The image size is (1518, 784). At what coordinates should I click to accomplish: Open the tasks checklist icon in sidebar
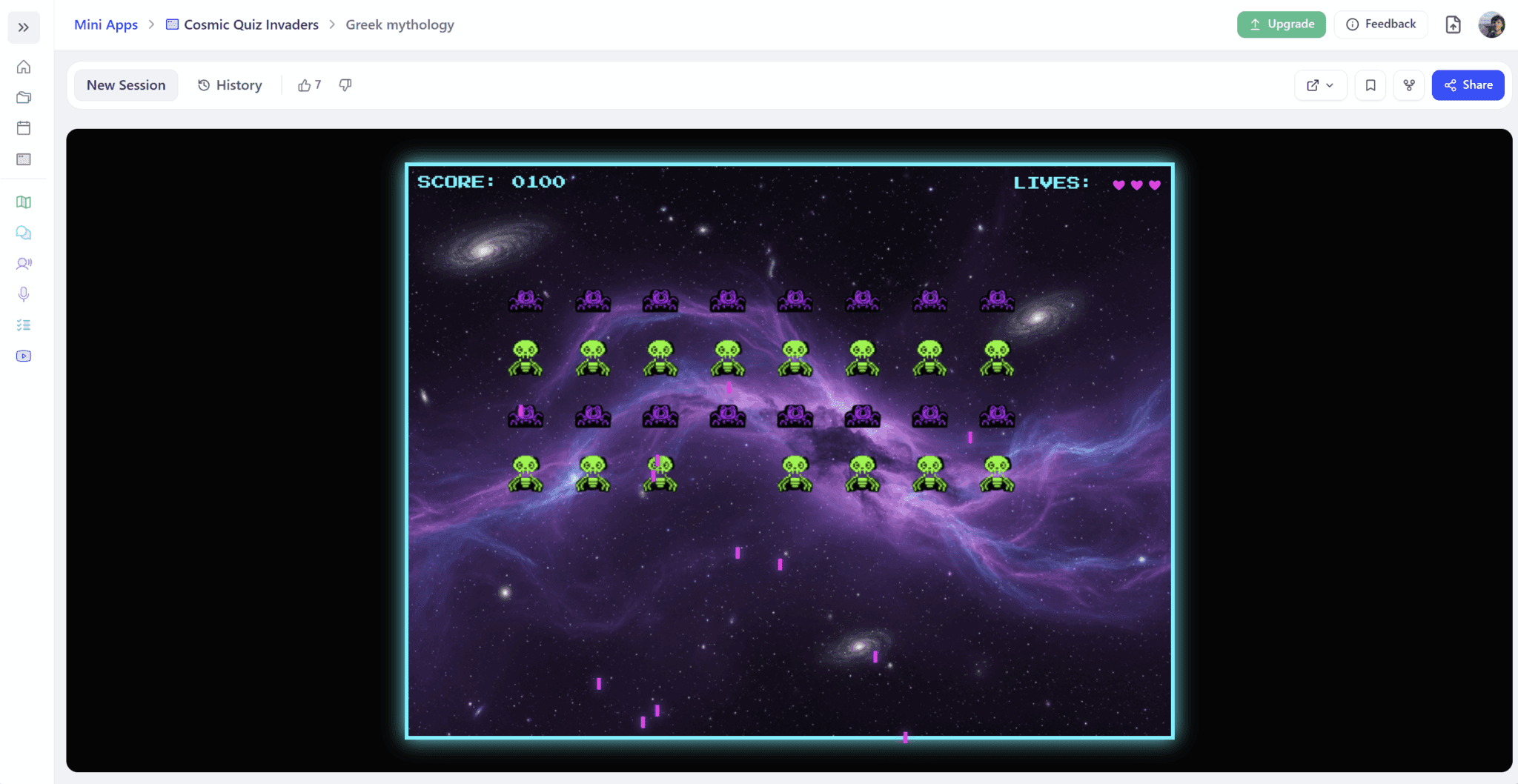coord(24,325)
